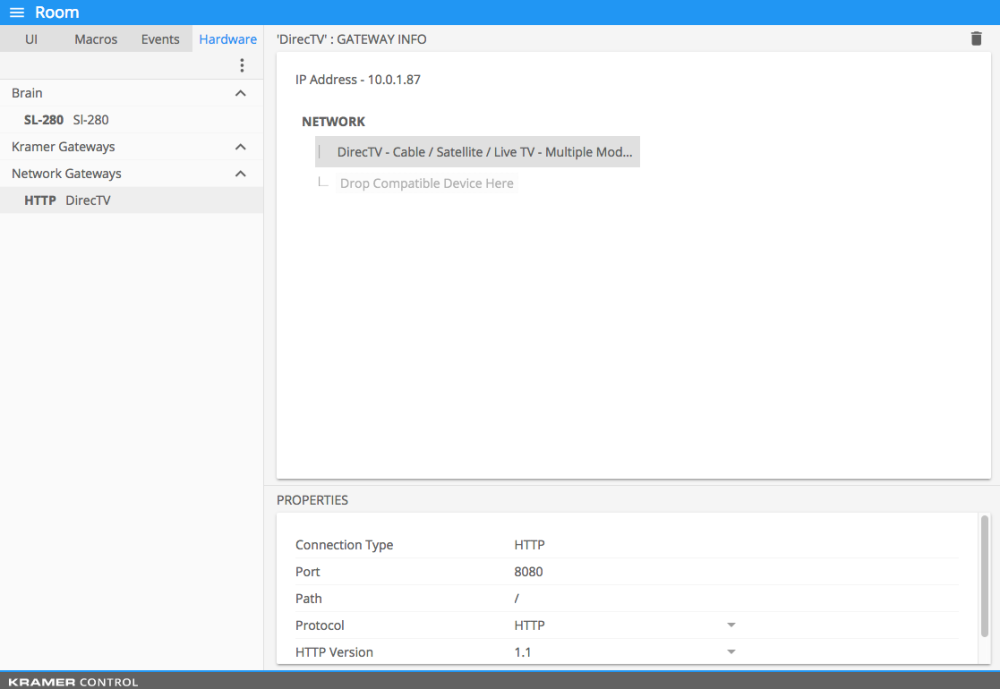The width and height of the screenshot is (1000, 689).
Task: Delete the DirecTV gateway with trash icon
Action: tap(976, 39)
